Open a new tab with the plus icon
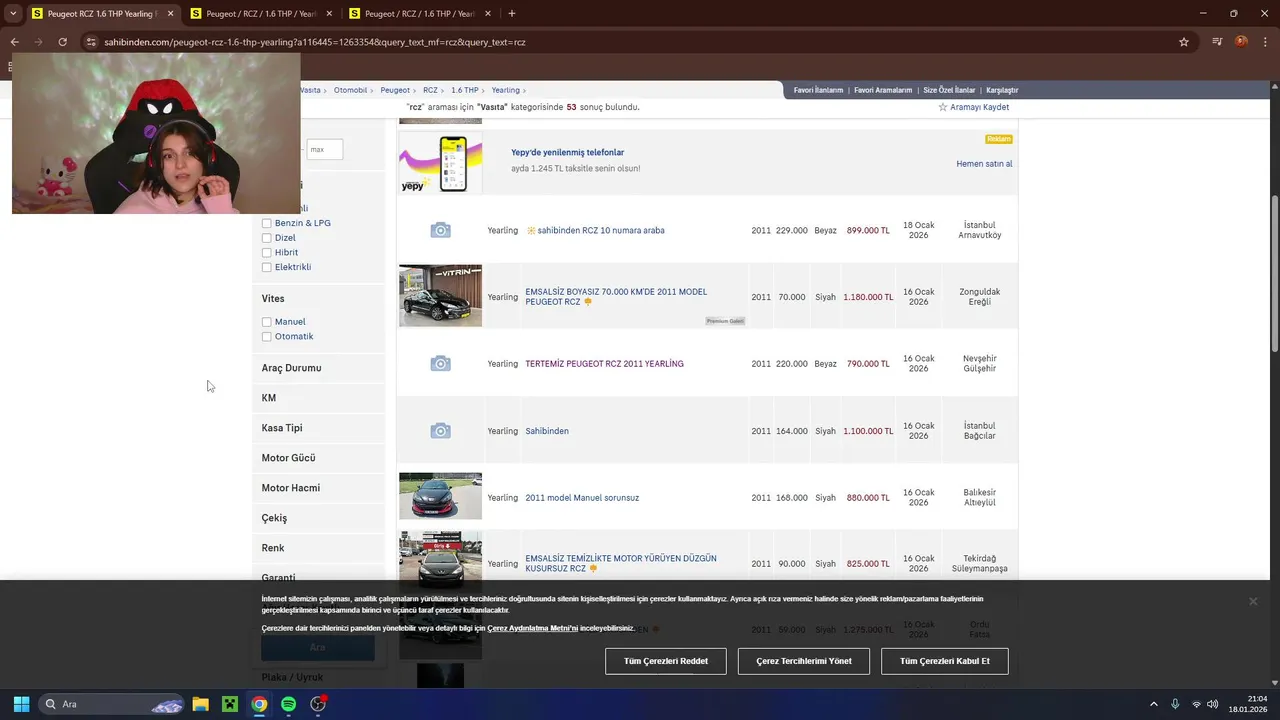This screenshot has height=720, width=1280. point(512,14)
